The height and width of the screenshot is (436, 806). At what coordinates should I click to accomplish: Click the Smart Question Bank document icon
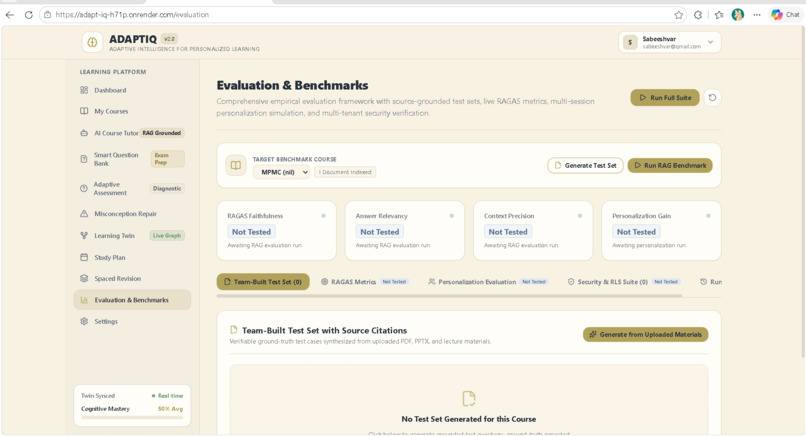tap(84, 159)
